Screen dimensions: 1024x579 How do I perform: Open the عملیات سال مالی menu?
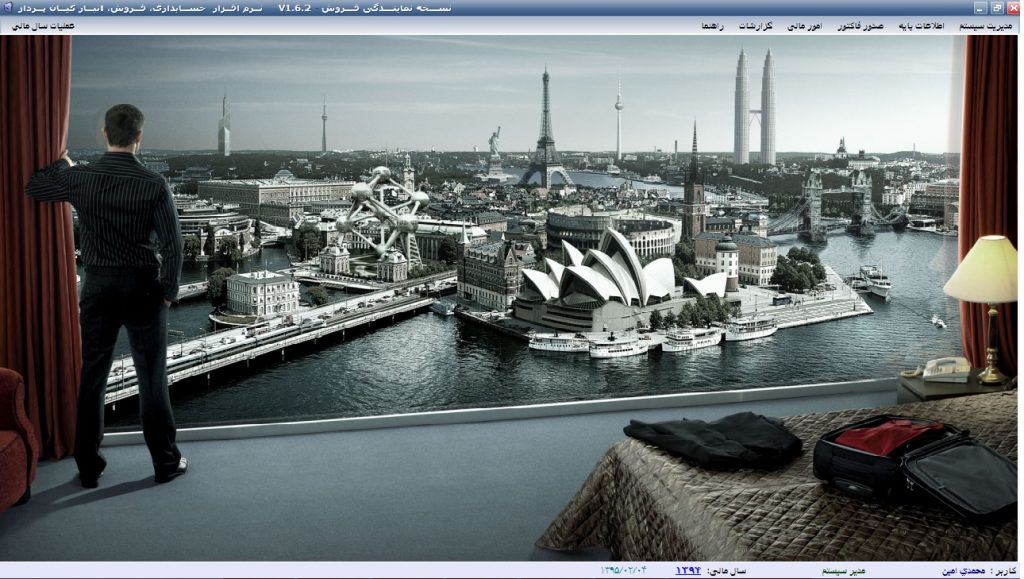click(x=43, y=26)
